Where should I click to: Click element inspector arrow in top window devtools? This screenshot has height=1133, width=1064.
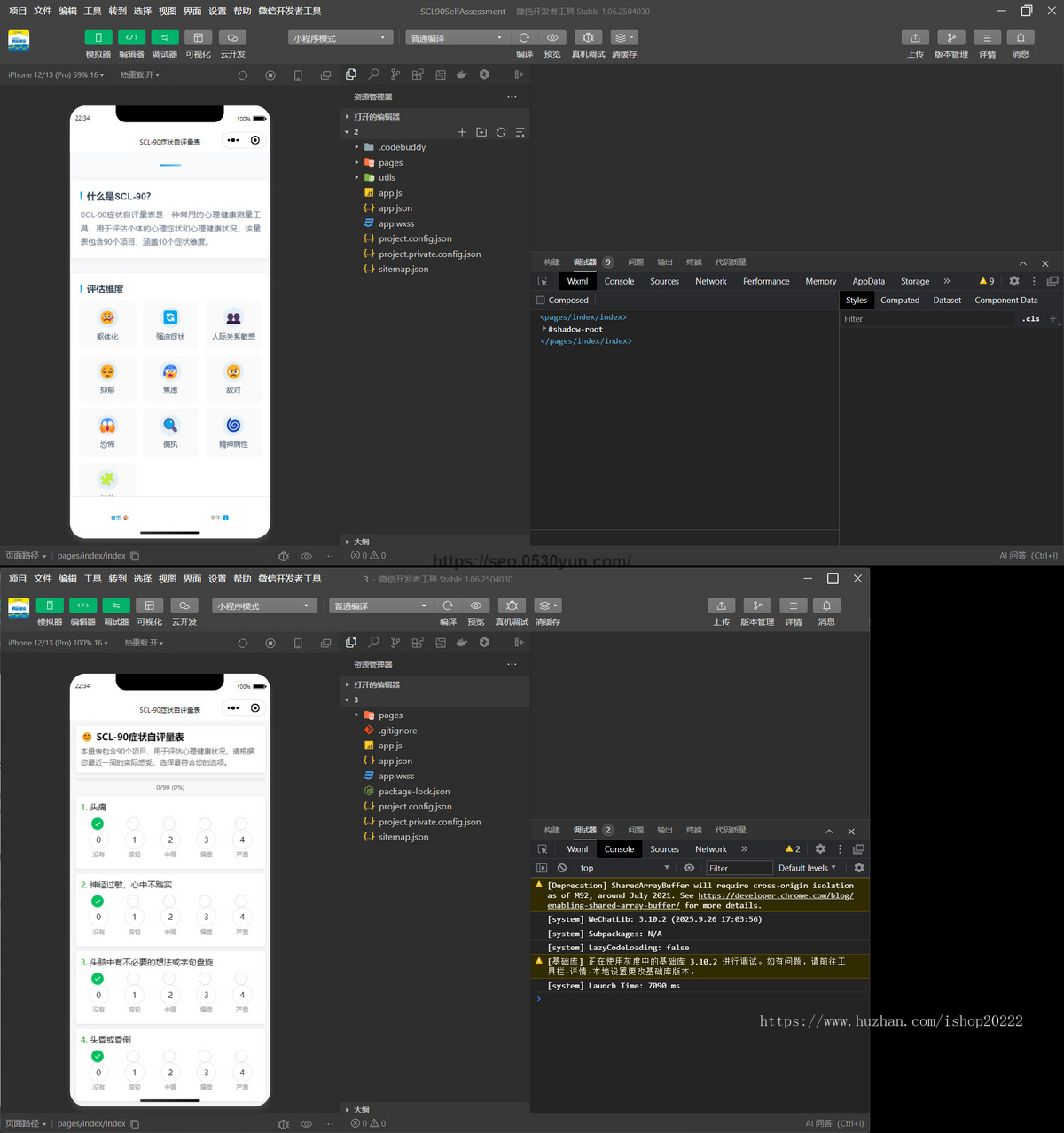(x=543, y=281)
